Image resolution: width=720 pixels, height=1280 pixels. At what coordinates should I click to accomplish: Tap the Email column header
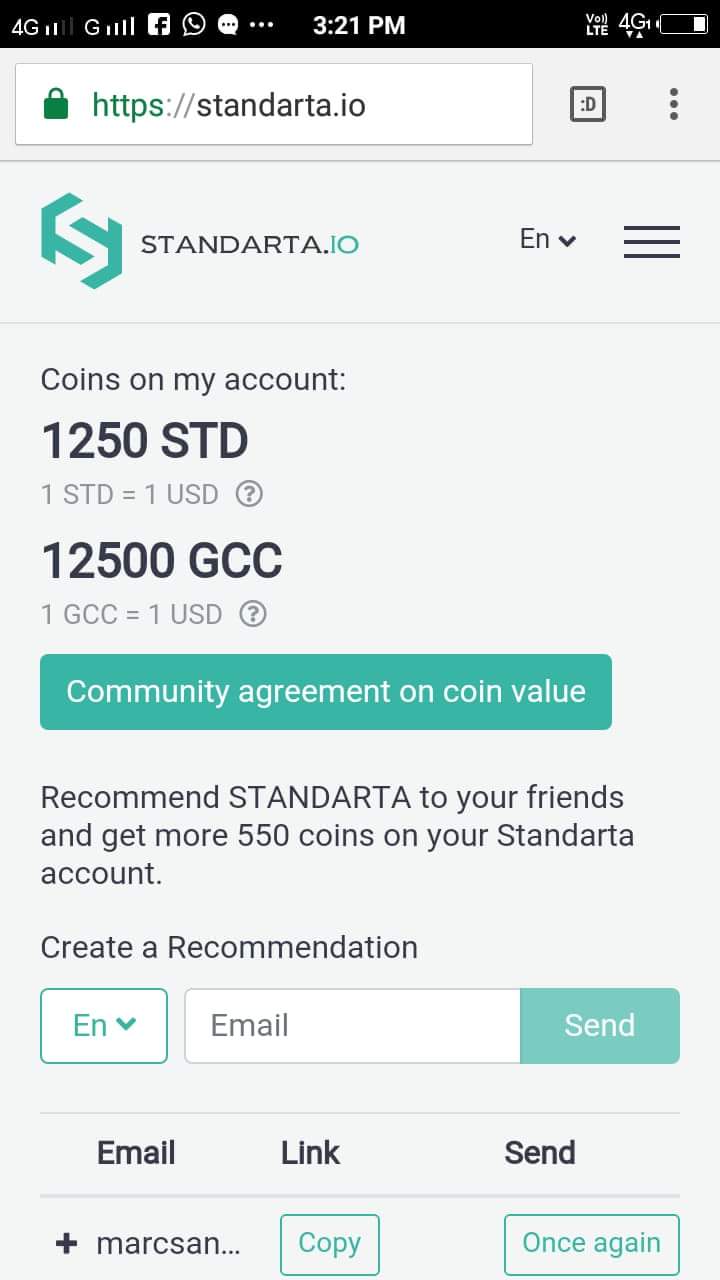(x=136, y=1153)
